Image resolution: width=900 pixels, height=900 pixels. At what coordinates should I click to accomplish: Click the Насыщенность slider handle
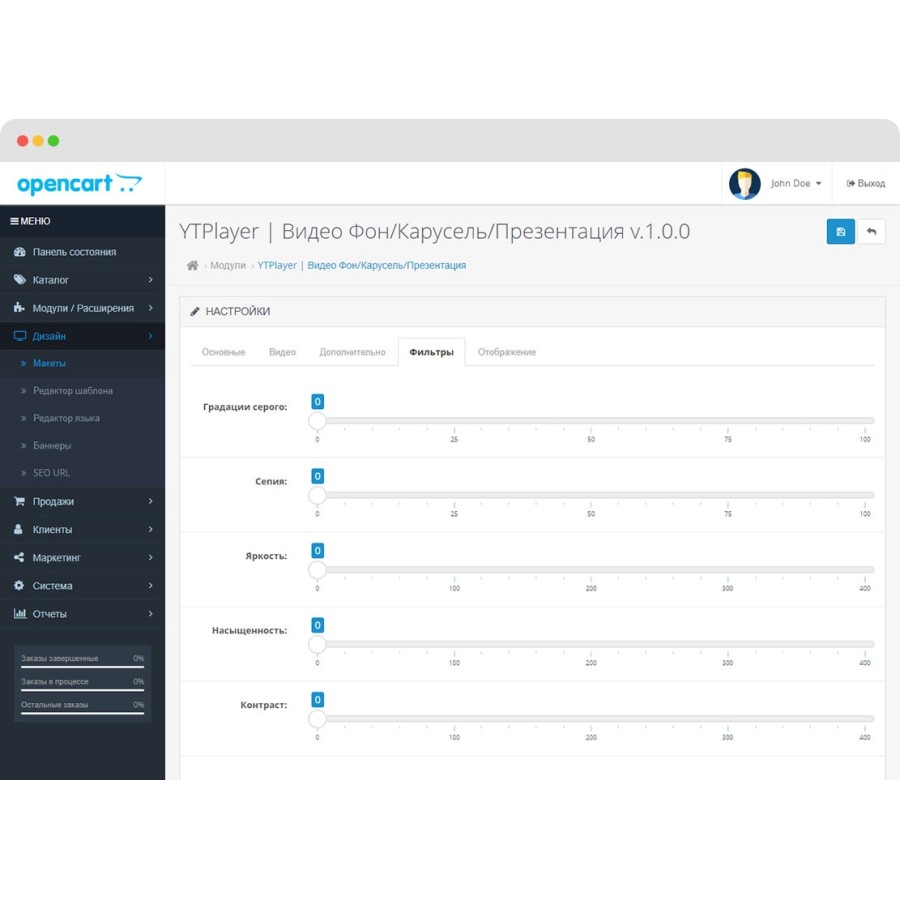pyautogui.click(x=317, y=645)
